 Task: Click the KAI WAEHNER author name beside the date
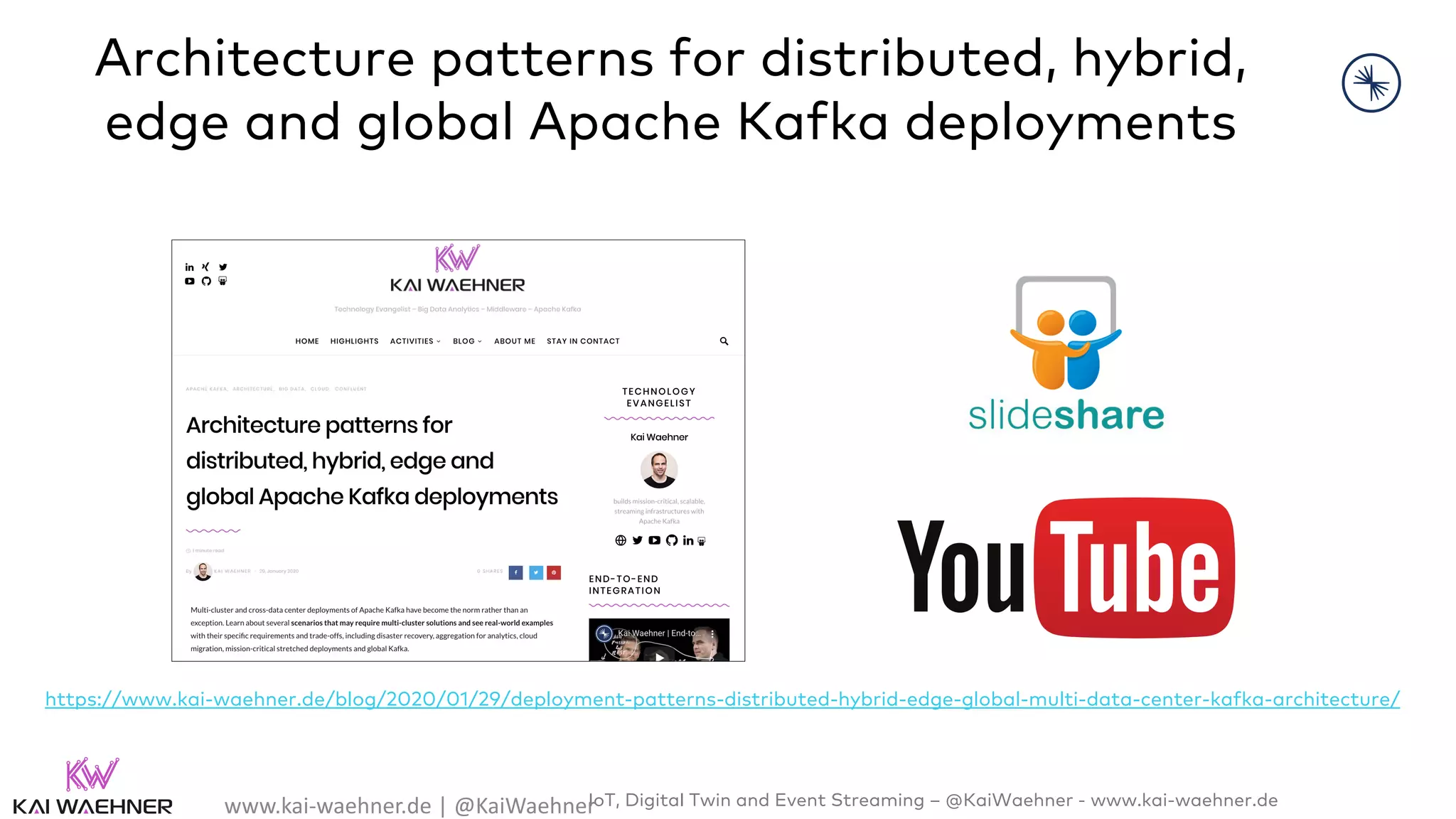(232, 571)
